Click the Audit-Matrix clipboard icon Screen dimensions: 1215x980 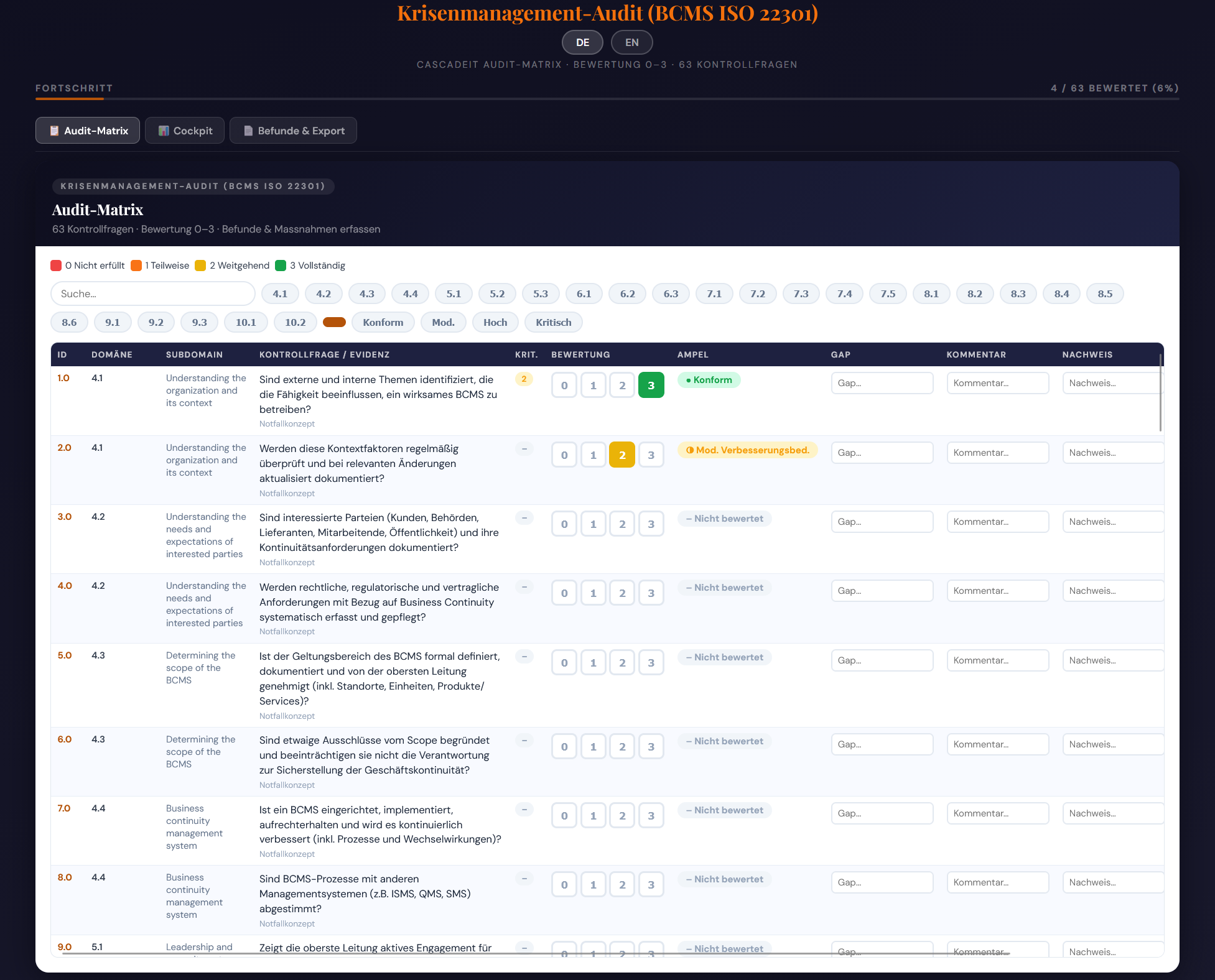(x=54, y=131)
